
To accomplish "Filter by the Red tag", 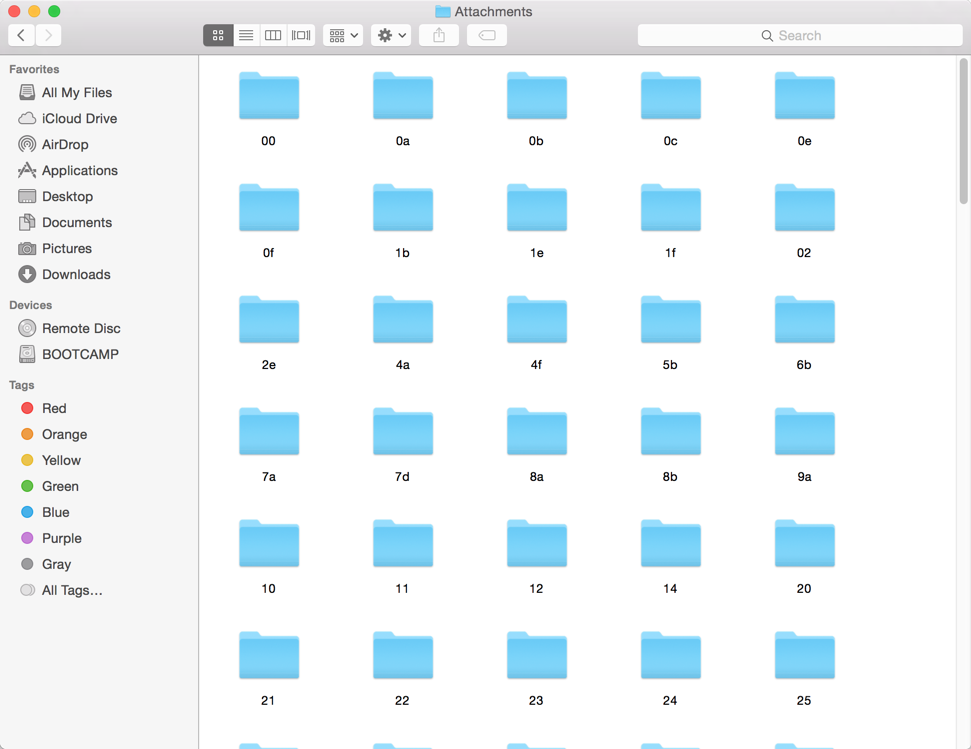I will (x=54, y=408).
